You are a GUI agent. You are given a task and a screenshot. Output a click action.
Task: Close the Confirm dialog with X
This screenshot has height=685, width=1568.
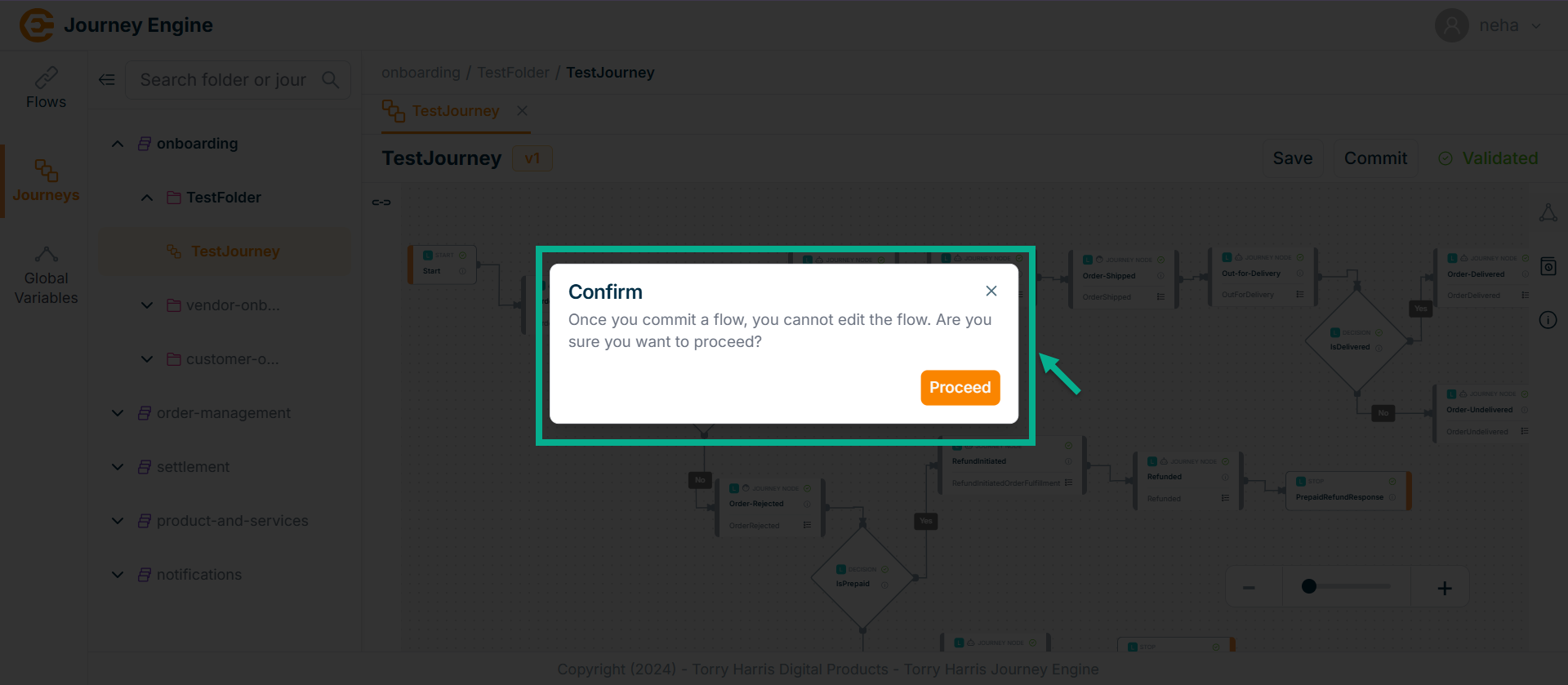coord(991,291)
